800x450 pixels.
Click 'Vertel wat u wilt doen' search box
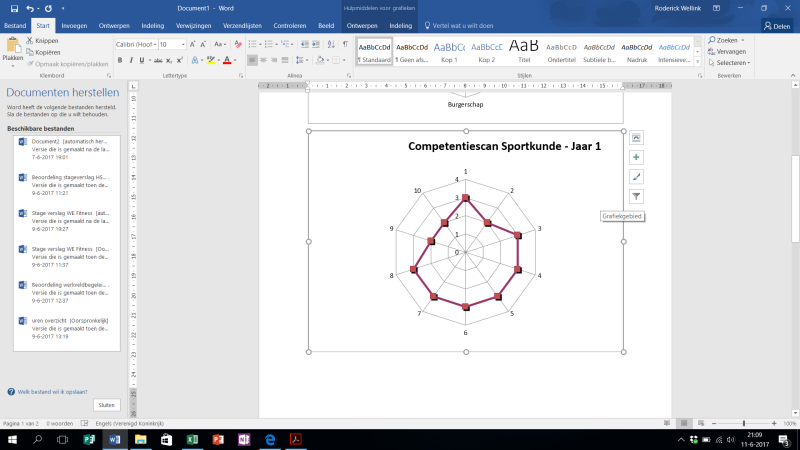(459, 26)
